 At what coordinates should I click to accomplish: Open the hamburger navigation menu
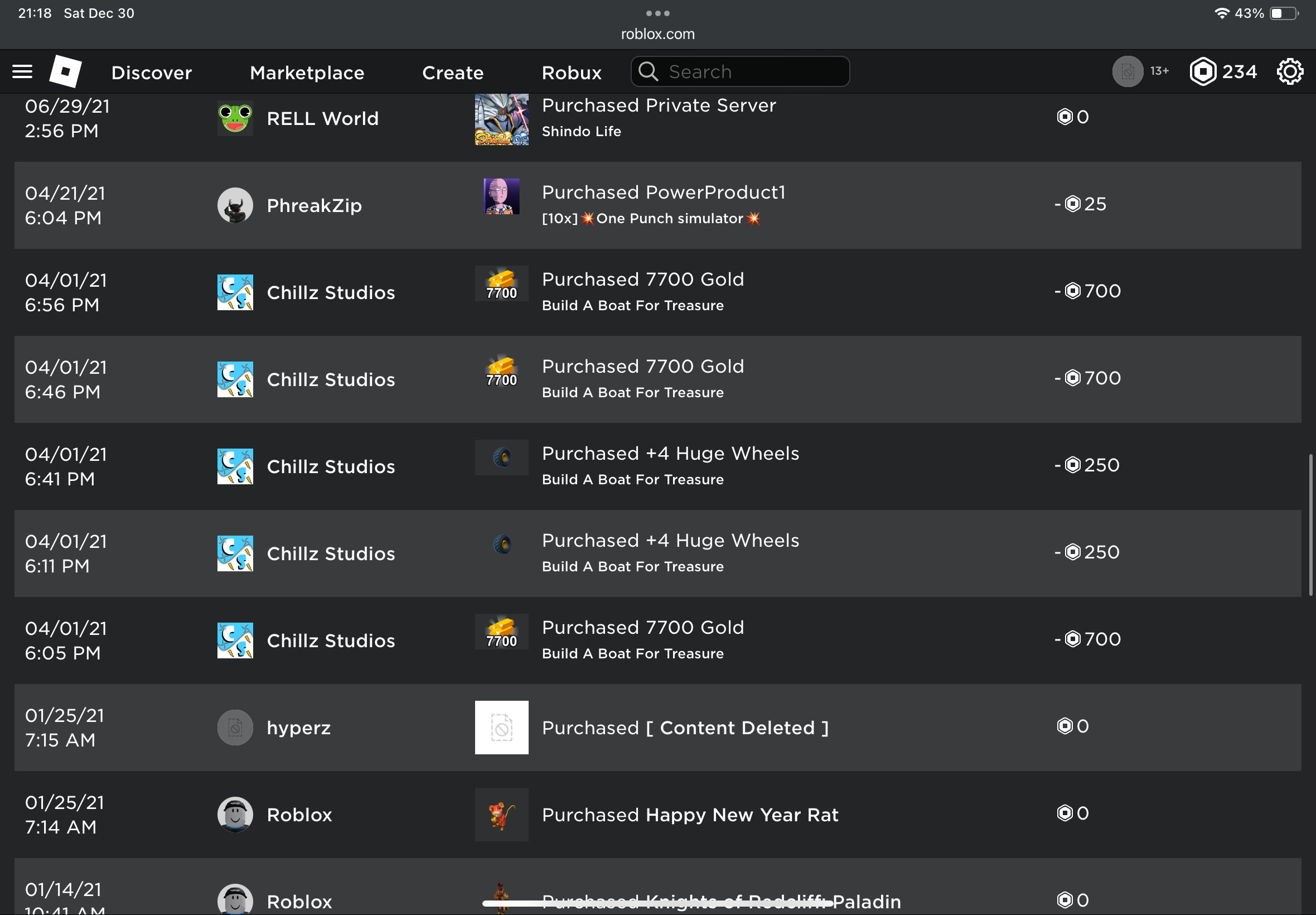[x=22, y=71]
